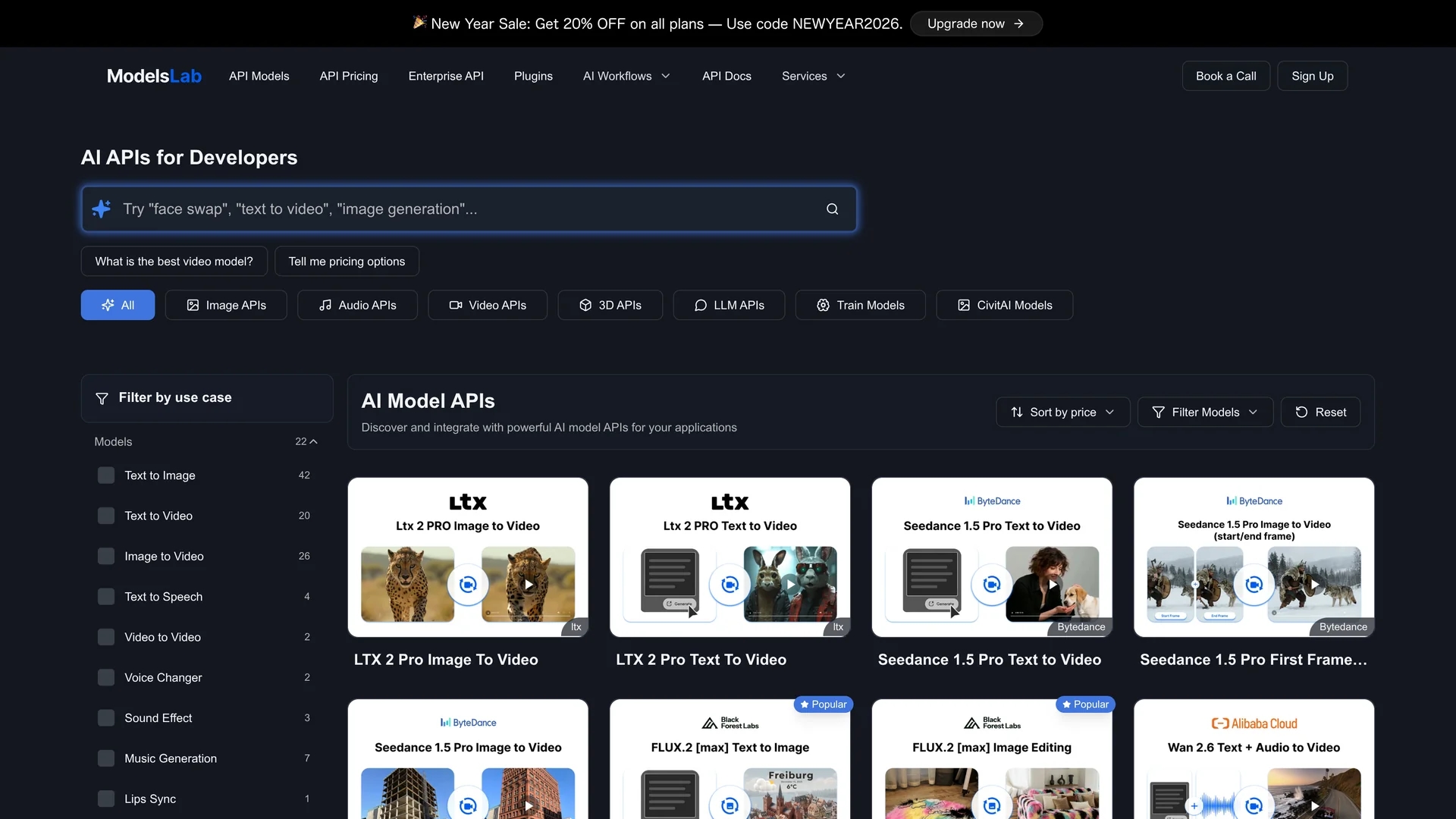The width and height of the screenshot is (1456, 819).
Task: Click the convert icon on Ltx 2 PRO Image to Video card
Action: click(468, 584)
